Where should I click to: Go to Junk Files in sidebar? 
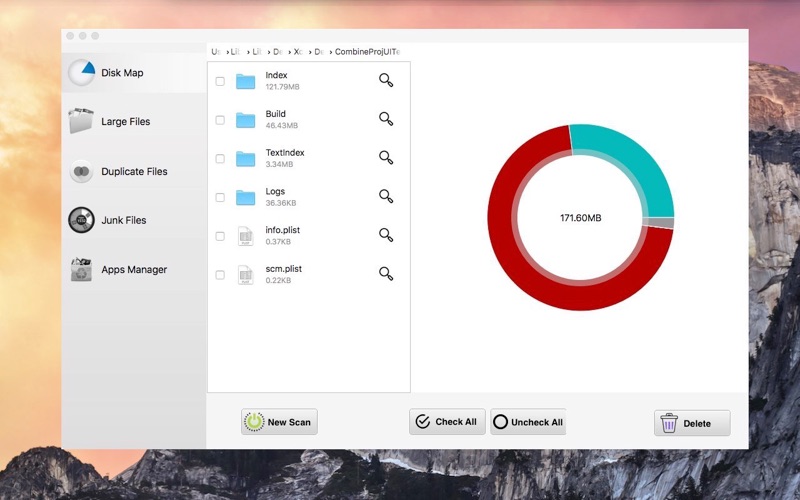point(123,220)
